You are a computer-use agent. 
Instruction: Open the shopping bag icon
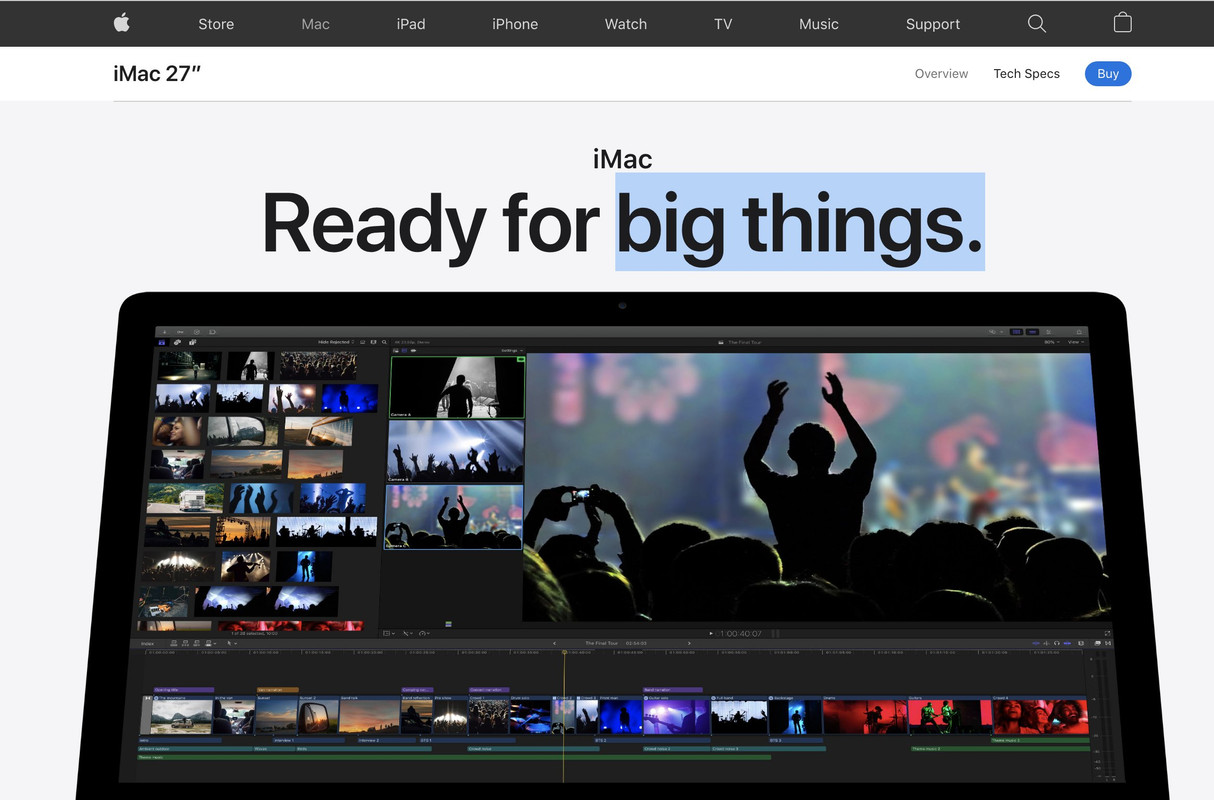[x=1123, y=22]
